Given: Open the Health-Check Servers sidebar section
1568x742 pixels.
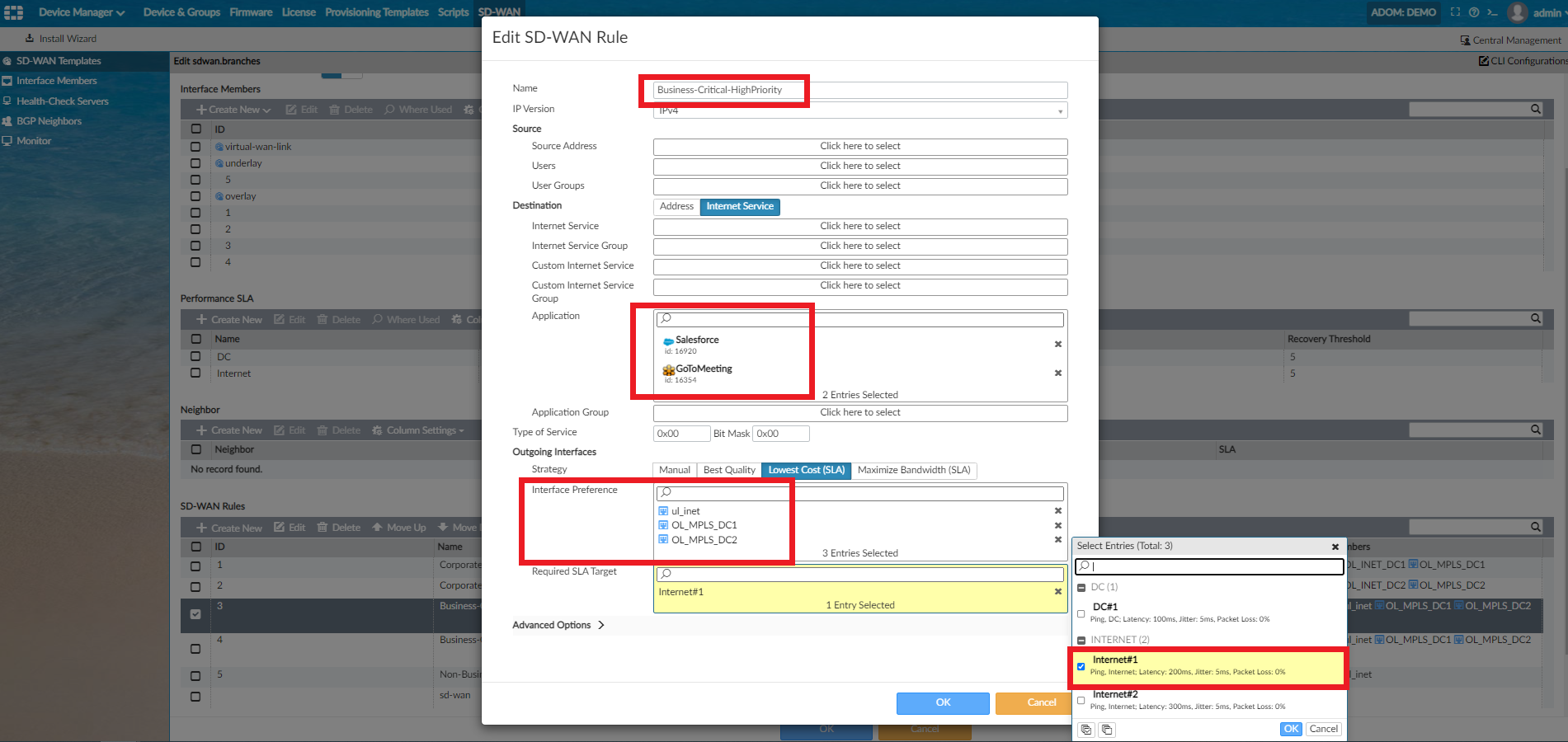Looking at the screenshot, I should pos(64,101).
